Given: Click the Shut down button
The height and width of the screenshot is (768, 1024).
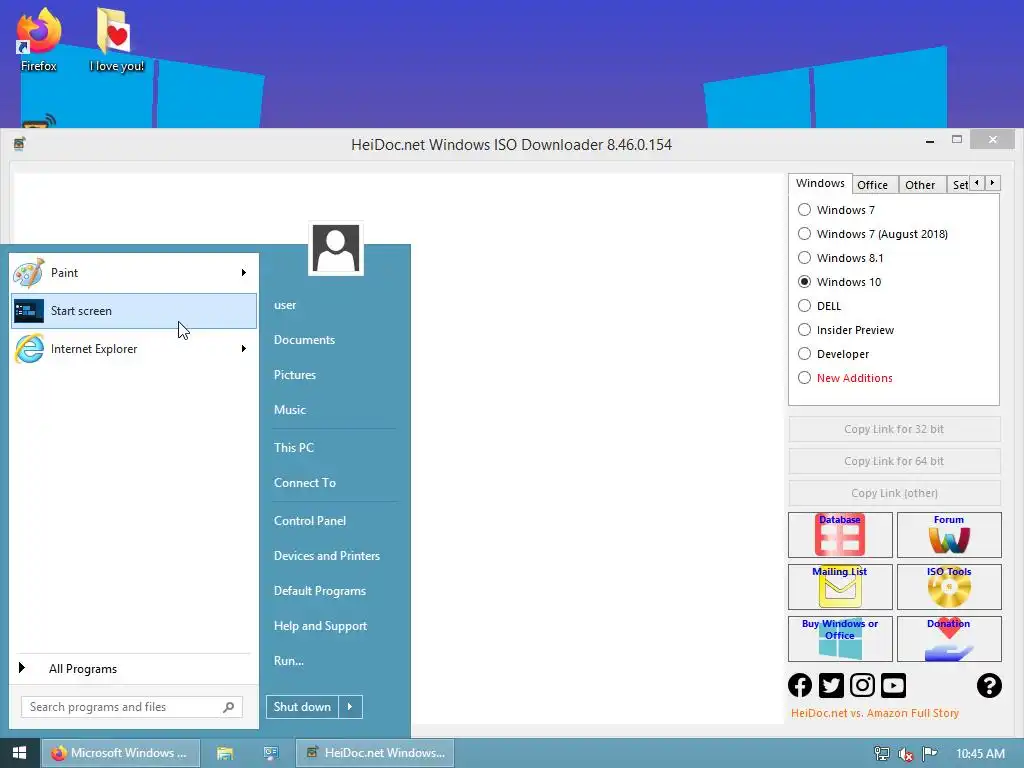Looking at the screenshot, I should (302, 707).
